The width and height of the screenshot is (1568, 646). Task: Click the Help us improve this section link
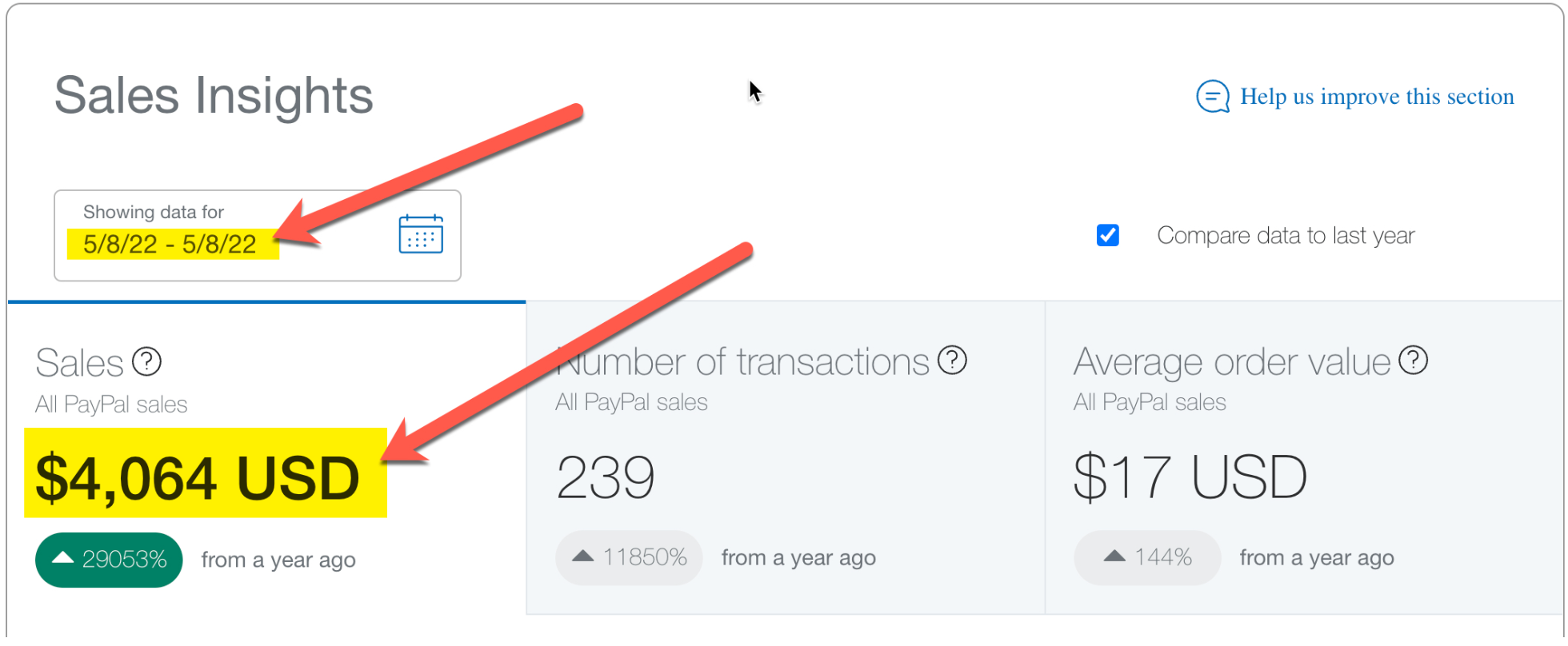[x=1377, y=97]
